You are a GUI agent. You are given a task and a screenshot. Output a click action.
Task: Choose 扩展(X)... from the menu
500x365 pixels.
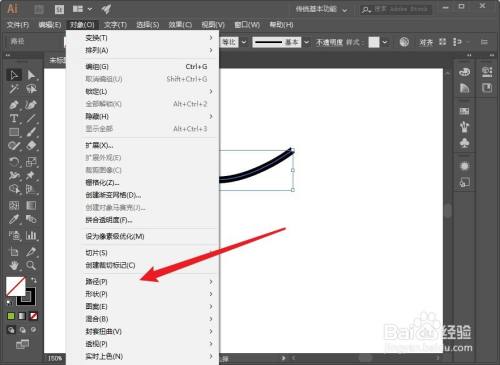(143, 145)
